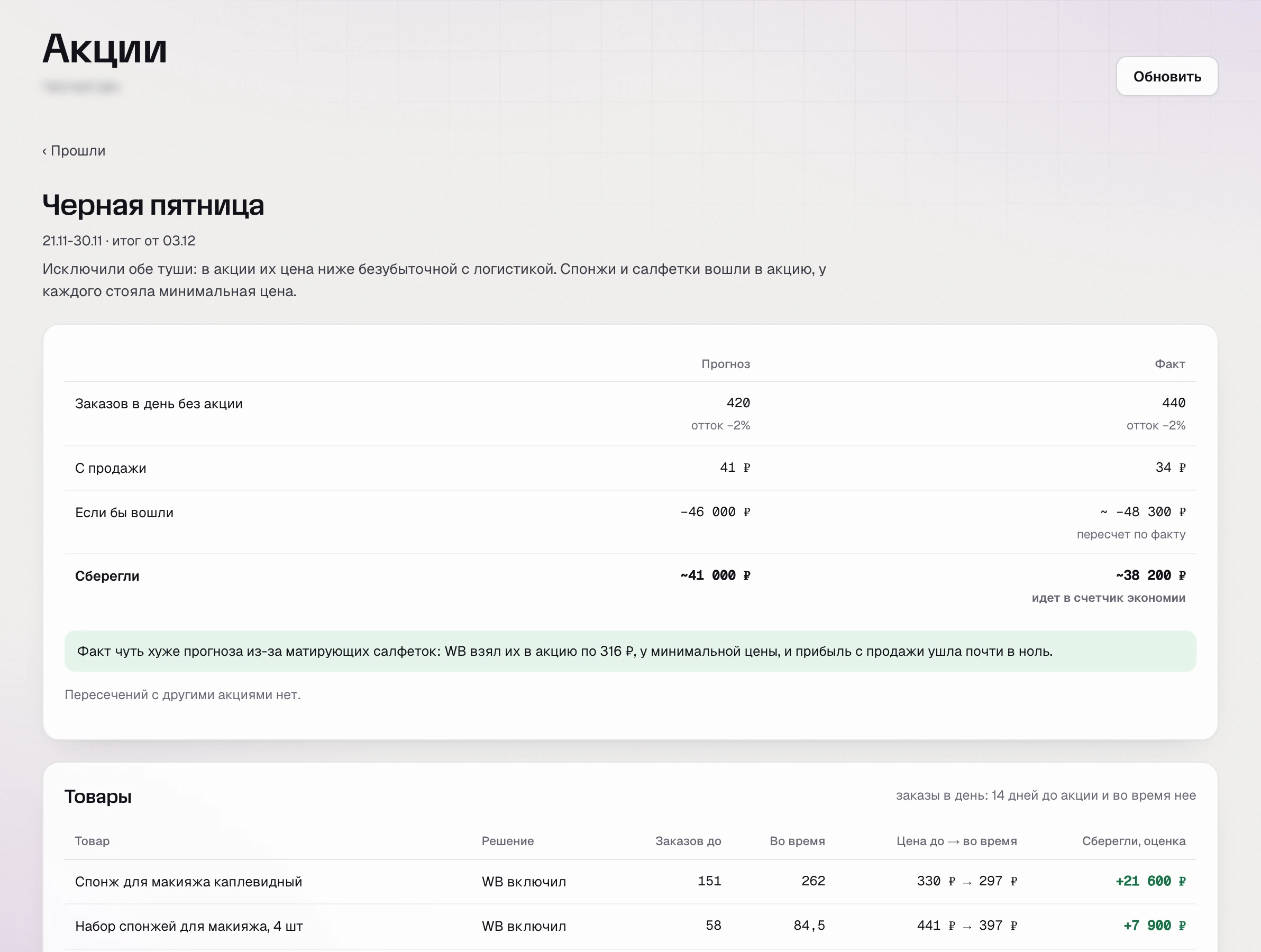
Task: Select the С продажи row label
Action: point(111,468)
